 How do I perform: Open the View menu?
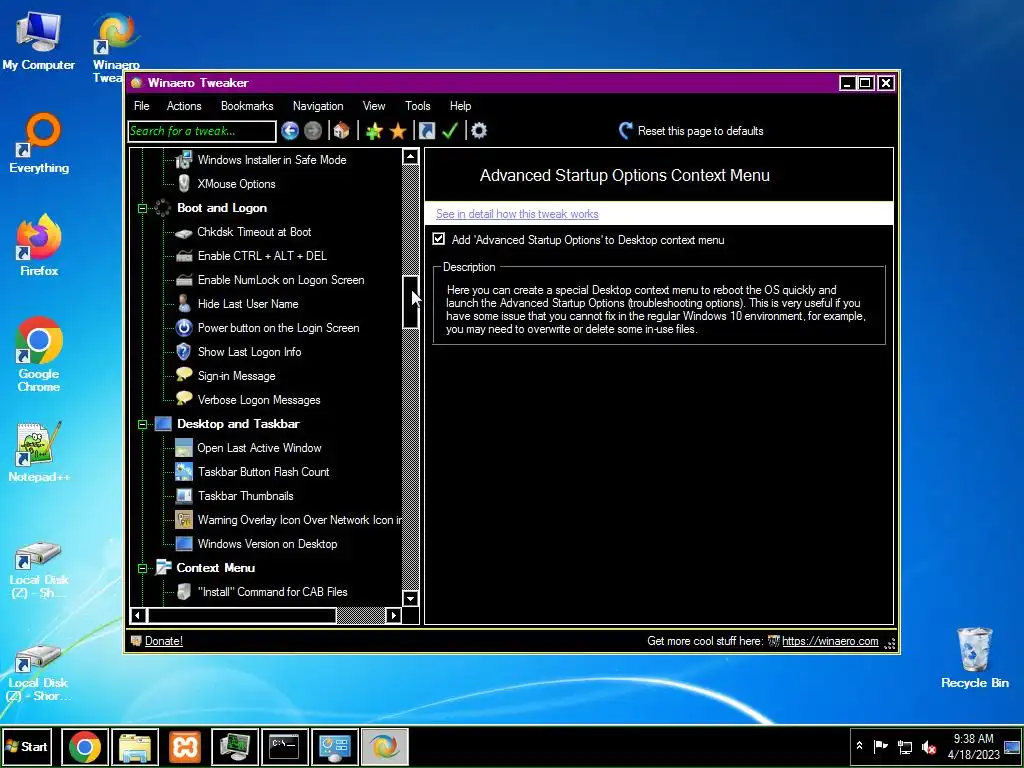click(374, 106)
